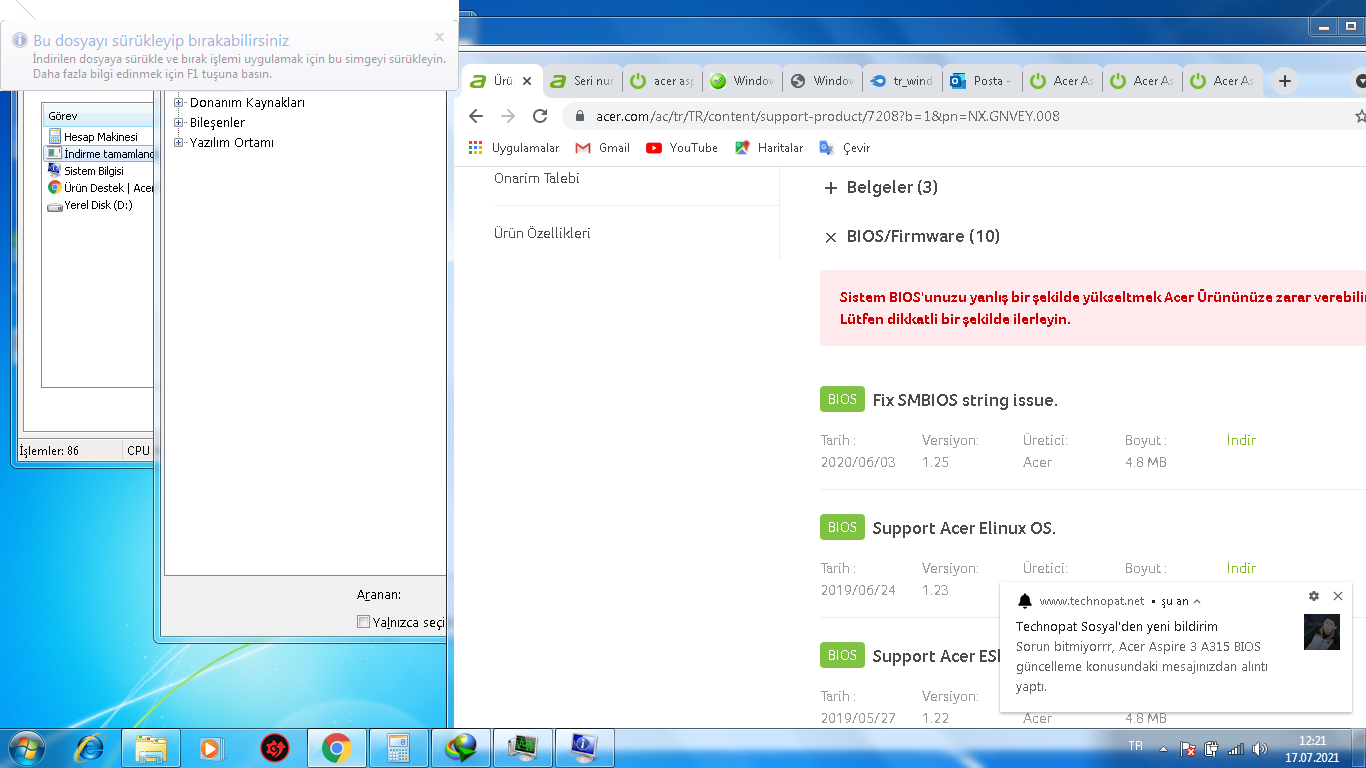Click the TR language indicator
The height and width of the screenshot is (768, 1366).
[x=1135, y=747]
